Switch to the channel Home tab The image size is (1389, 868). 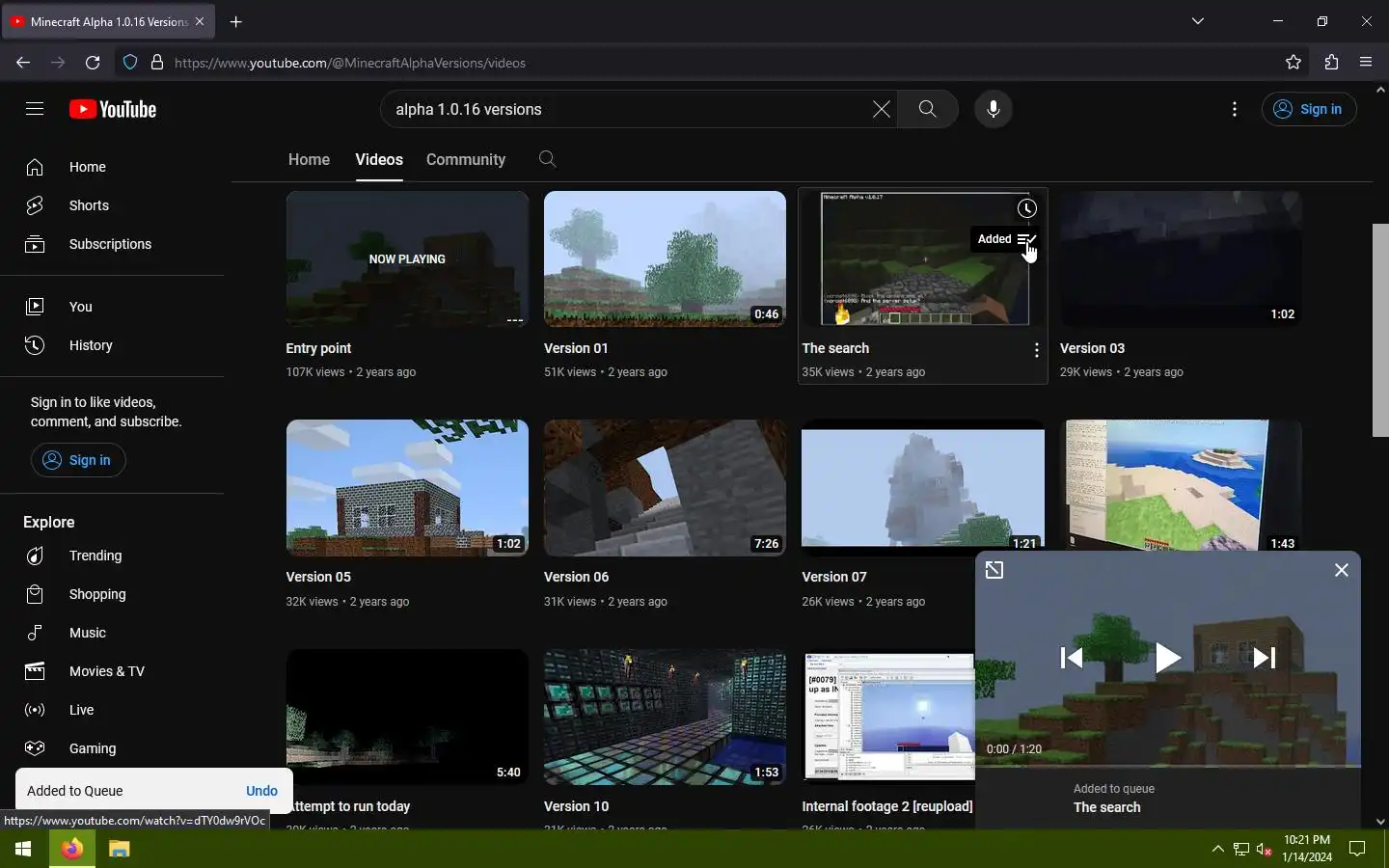(x=309, y=159)
